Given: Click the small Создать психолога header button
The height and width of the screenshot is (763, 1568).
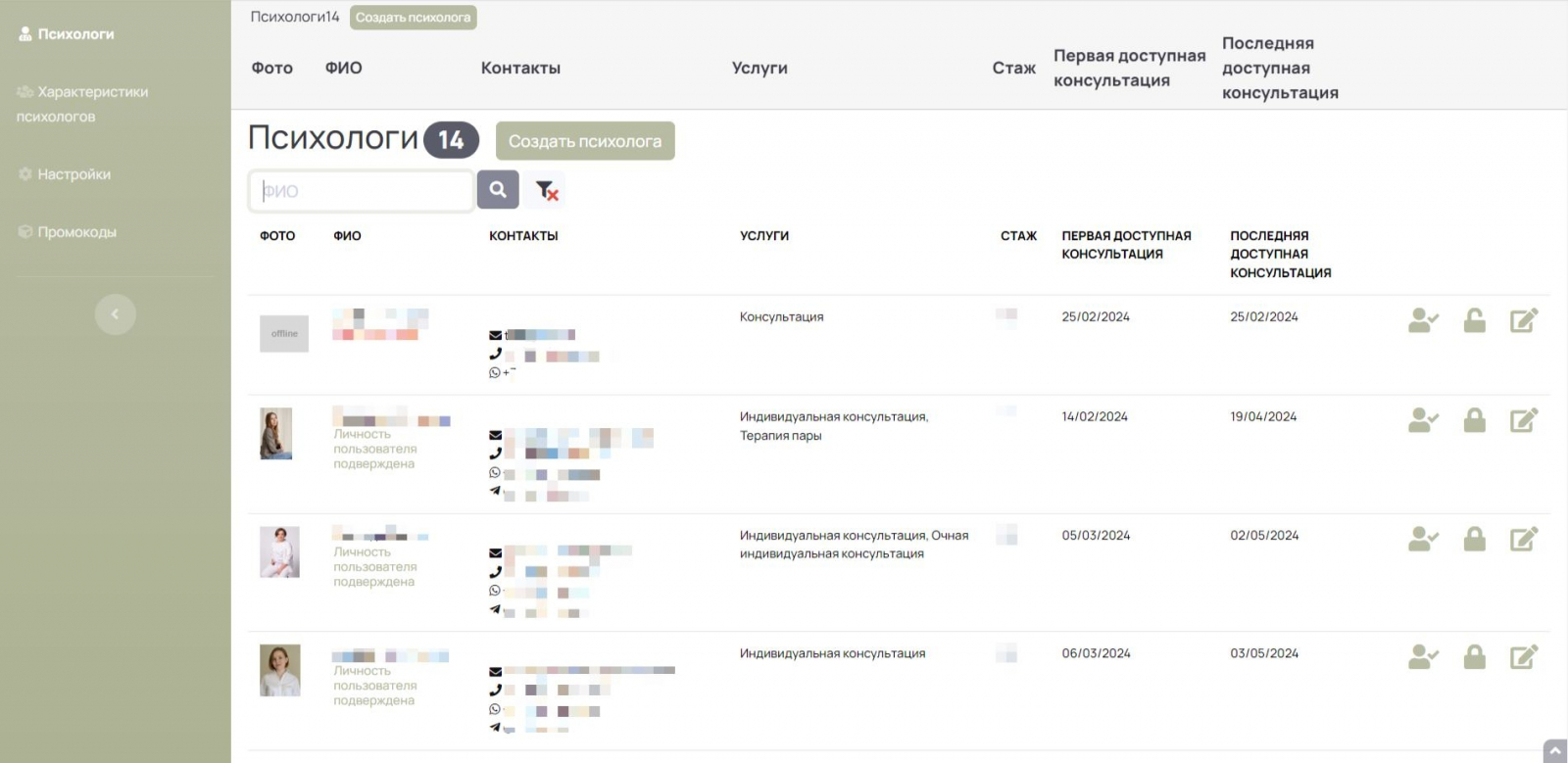Looking at the screenshot, I should point(413,18).
